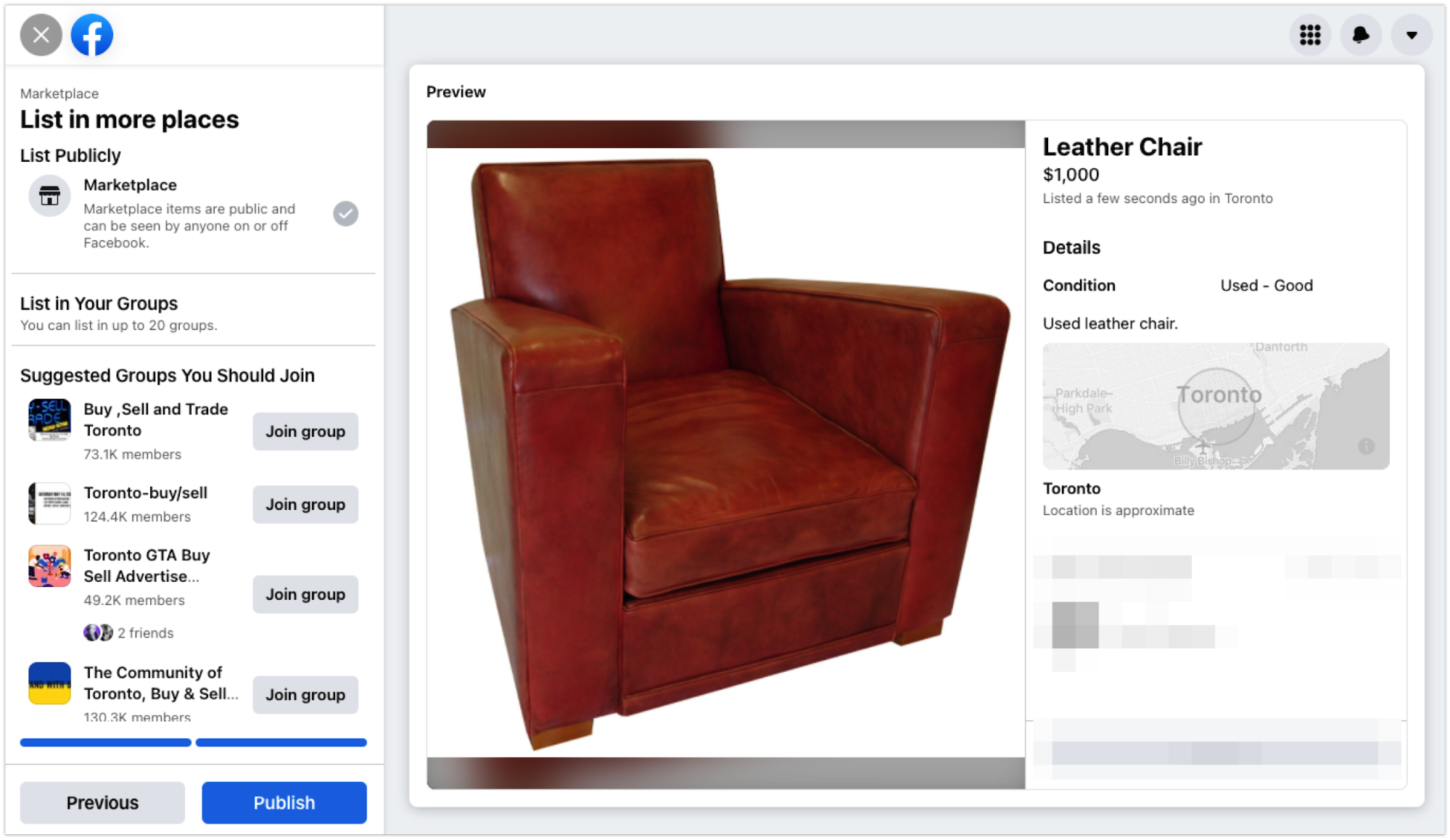Expand the Toronto map location view
1450x840 pixels.
click(x=1215, y=405)
